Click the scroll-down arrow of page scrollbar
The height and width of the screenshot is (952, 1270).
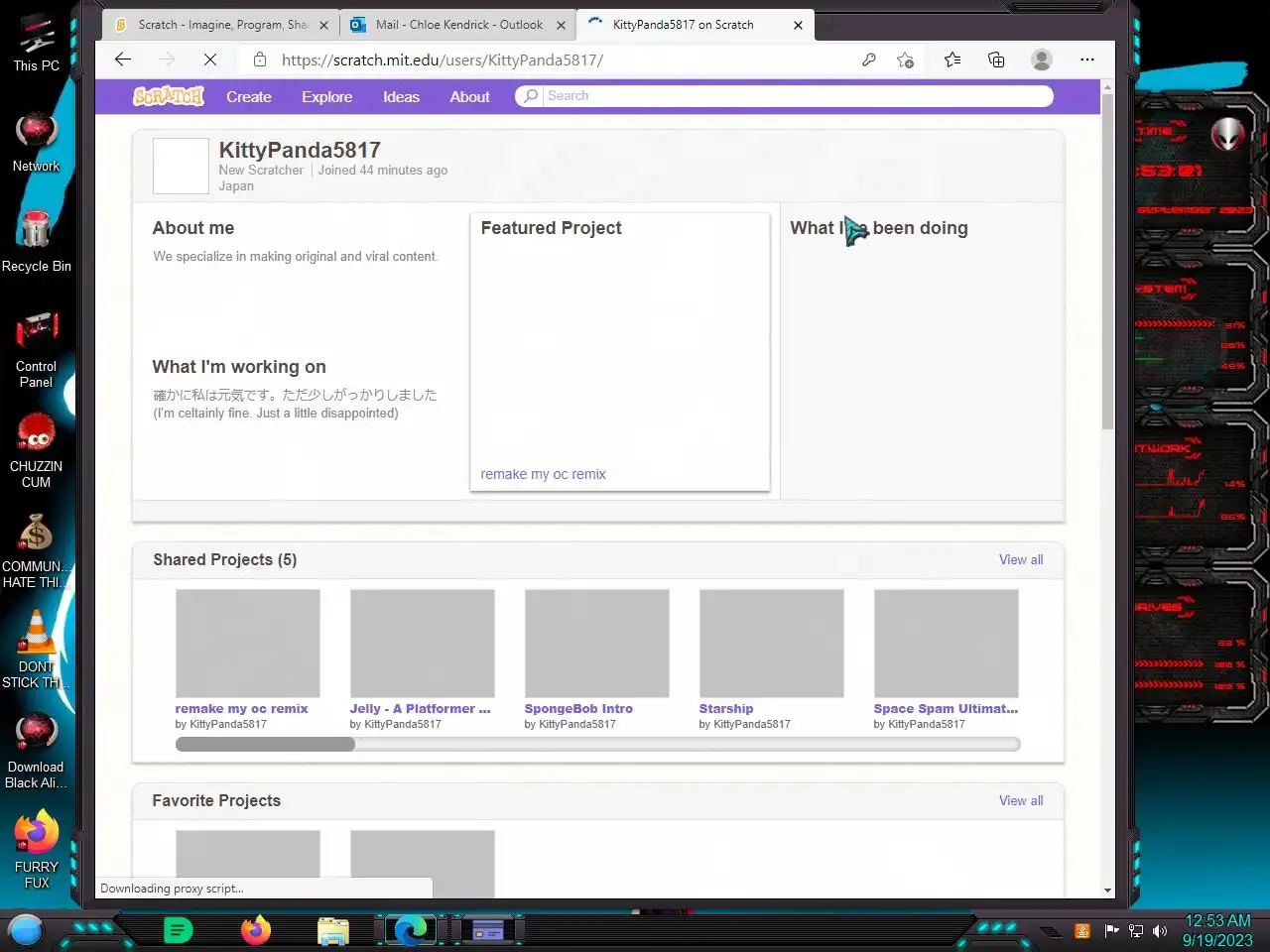click(x=1107, y=891)
